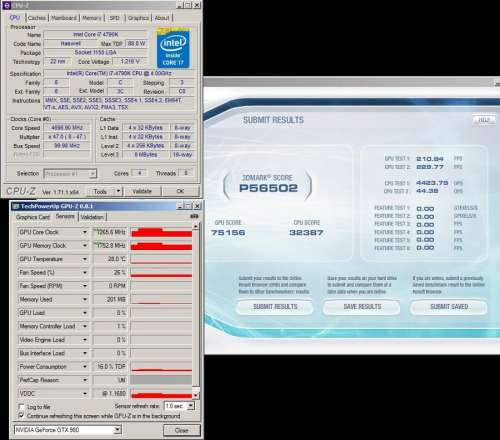Click the CPU score value 32387
Screen dimensions: 500x440
(306, 233)
